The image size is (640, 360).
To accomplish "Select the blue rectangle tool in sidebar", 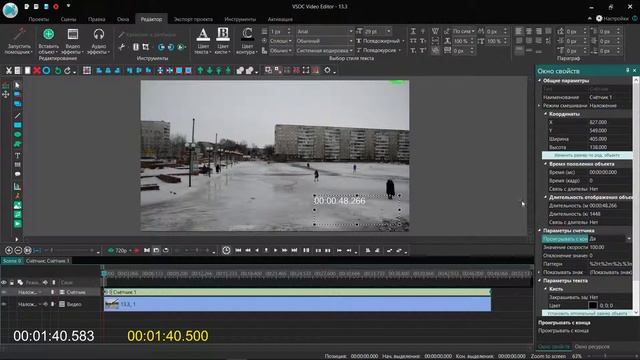I will click(x=17, y=125).
